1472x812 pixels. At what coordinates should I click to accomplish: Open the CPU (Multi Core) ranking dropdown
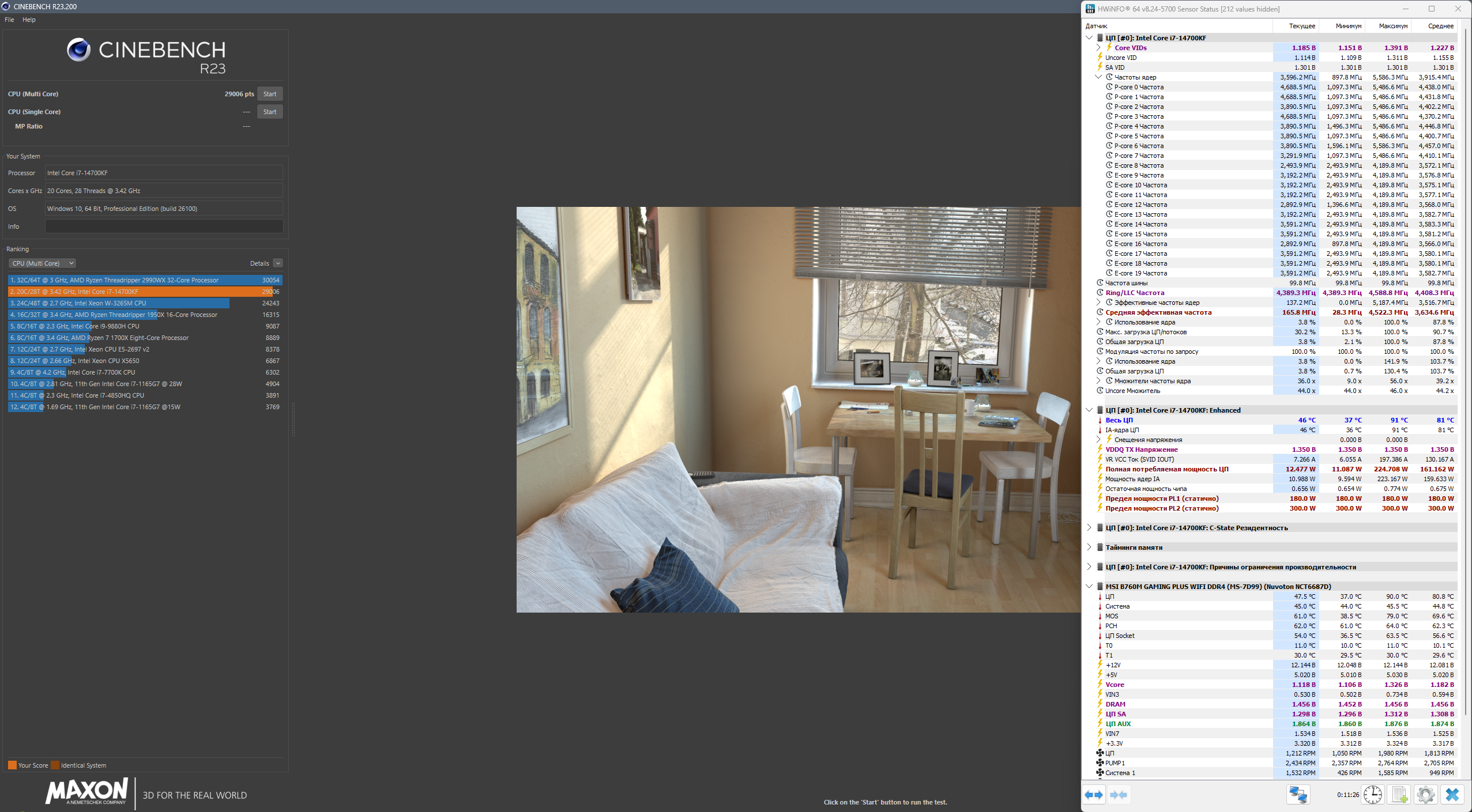42,263
